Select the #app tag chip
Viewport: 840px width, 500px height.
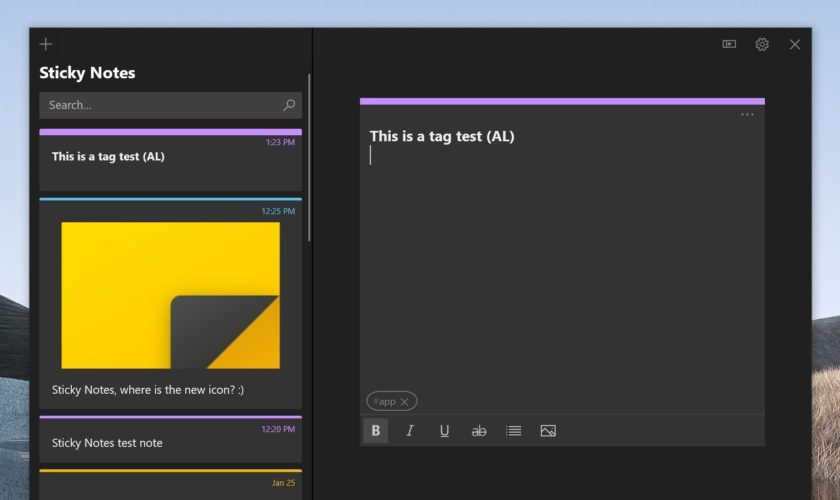(x=383, y=402)
